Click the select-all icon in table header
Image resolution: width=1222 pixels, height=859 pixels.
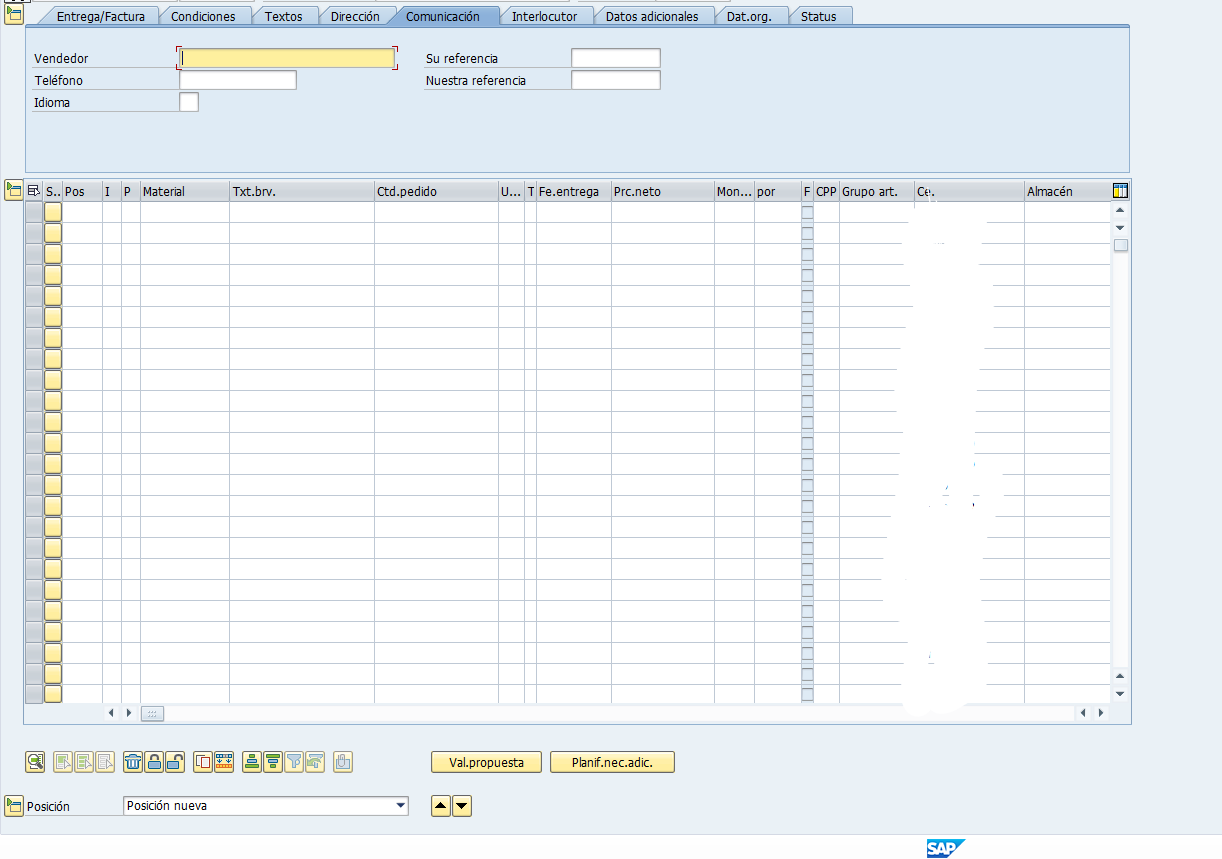coord(34,191)
